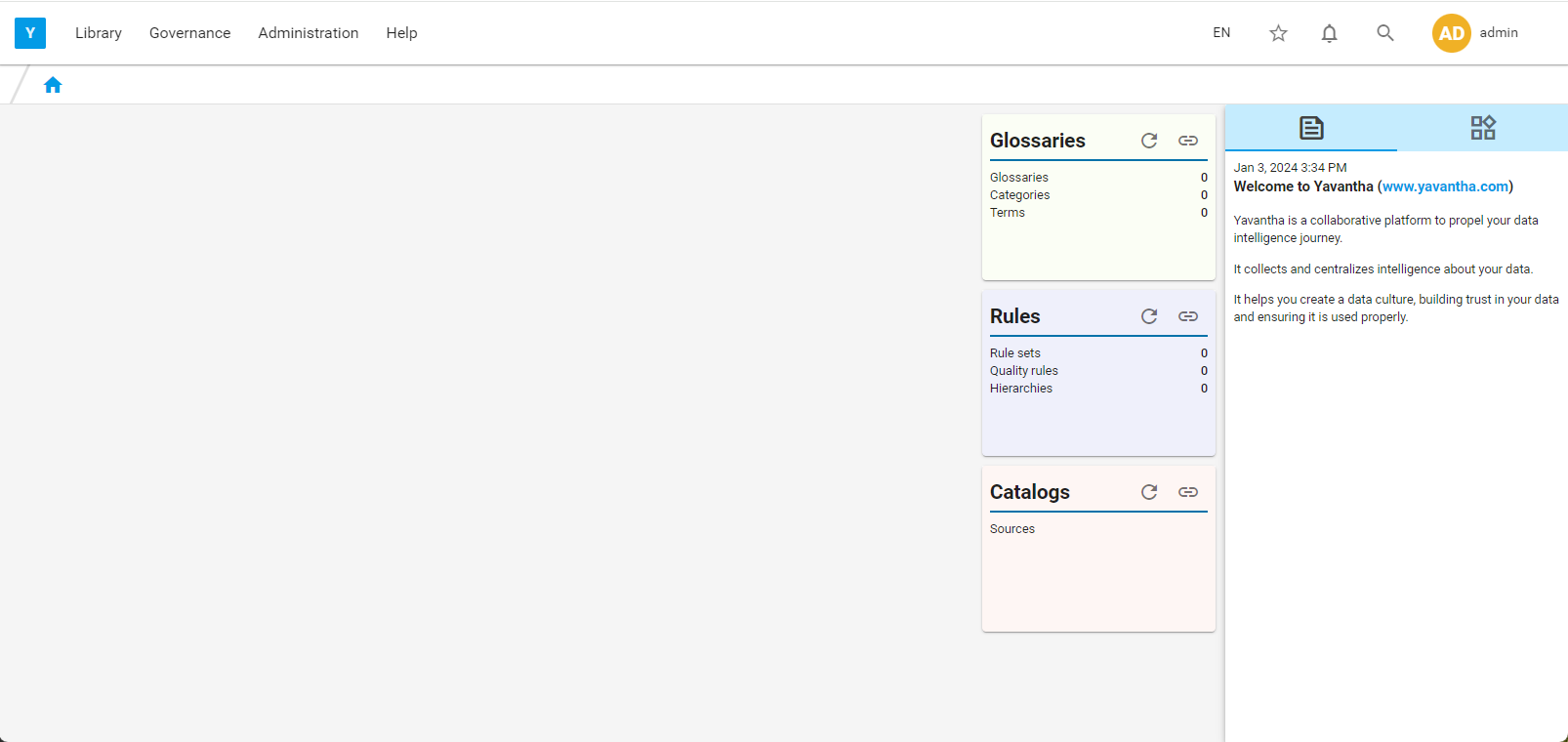Click the Glossaries card title
This screenshot has width=1568, height=742.
pos(1038,141)
